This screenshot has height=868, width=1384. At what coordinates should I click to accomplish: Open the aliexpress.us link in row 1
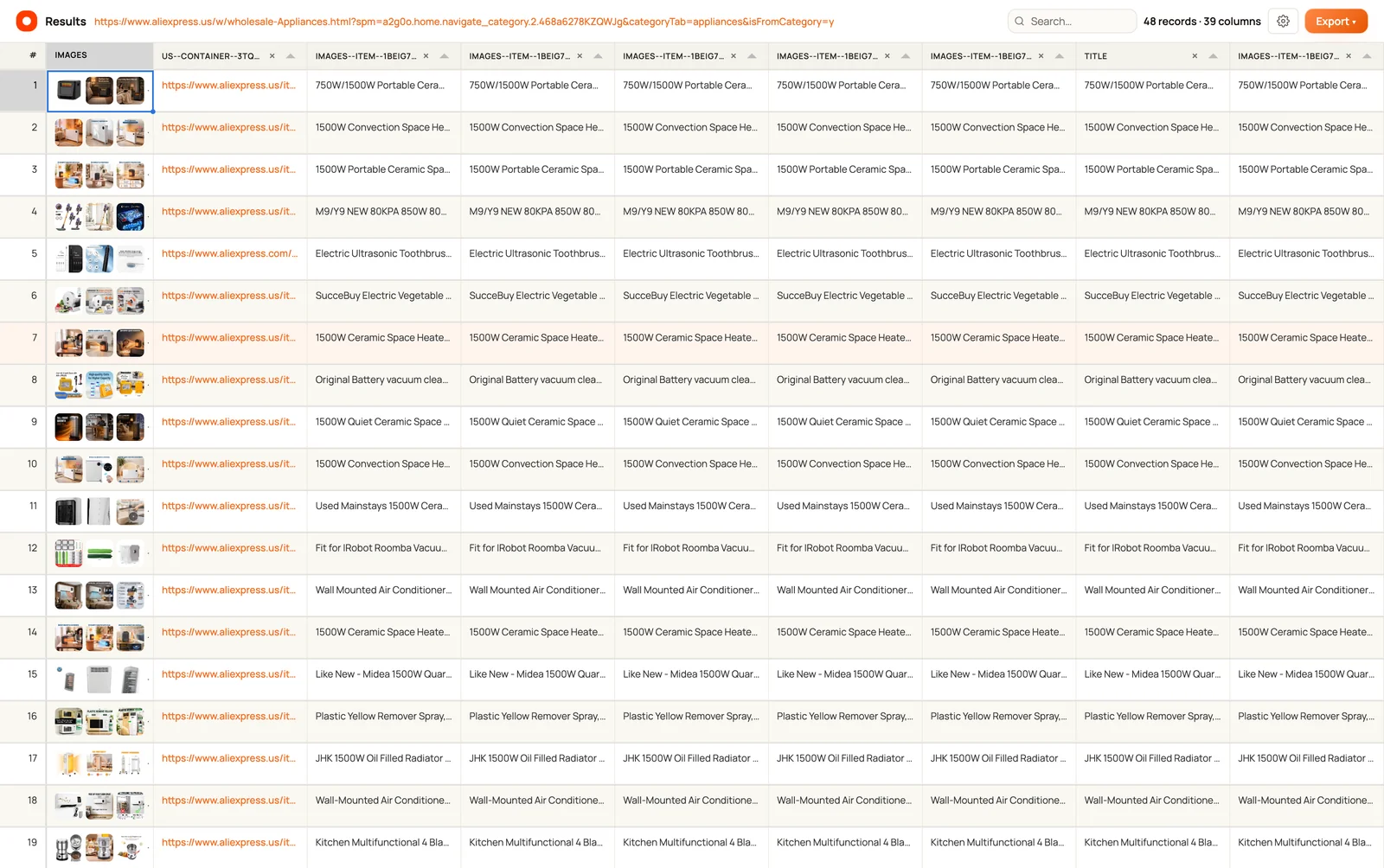pos(229,86)
